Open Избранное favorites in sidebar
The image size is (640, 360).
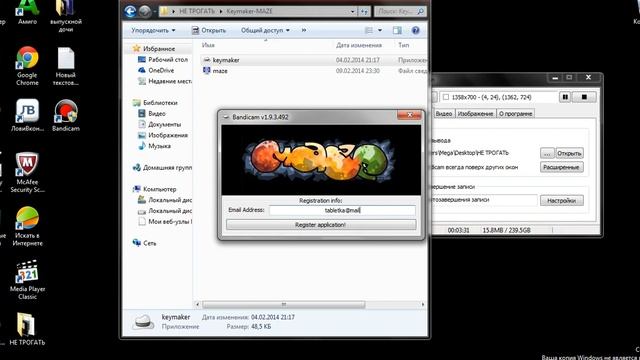(x=158, y=49)
